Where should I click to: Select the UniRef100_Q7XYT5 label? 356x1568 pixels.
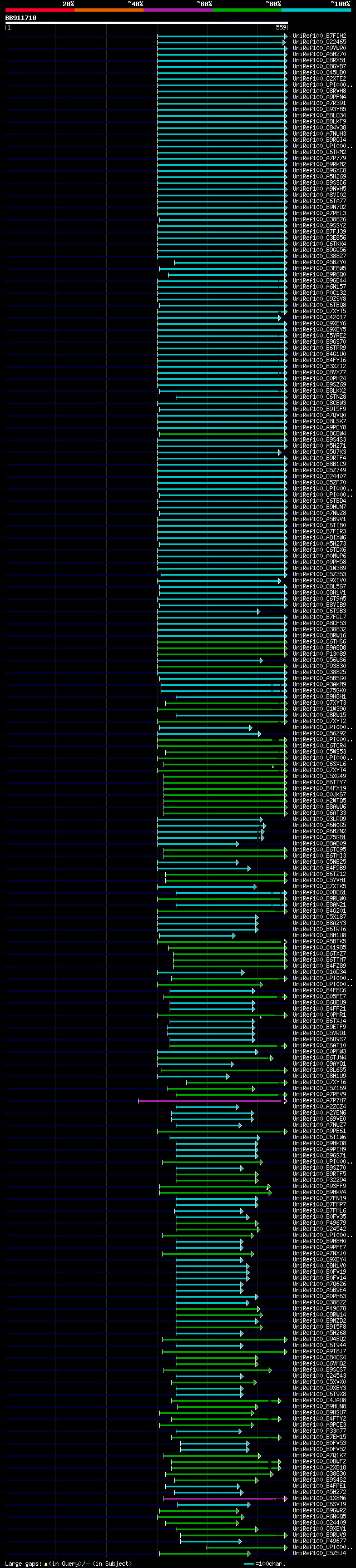tap(319, 311)
